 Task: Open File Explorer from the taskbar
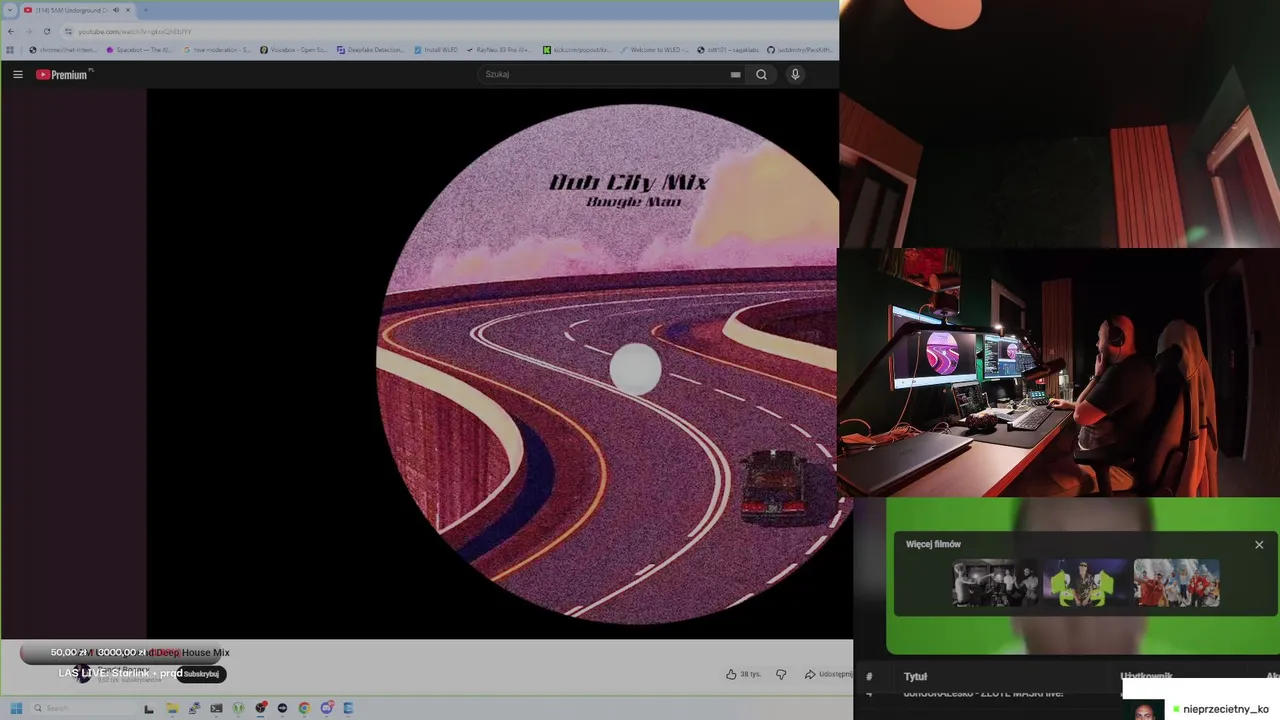pos(172,708)
